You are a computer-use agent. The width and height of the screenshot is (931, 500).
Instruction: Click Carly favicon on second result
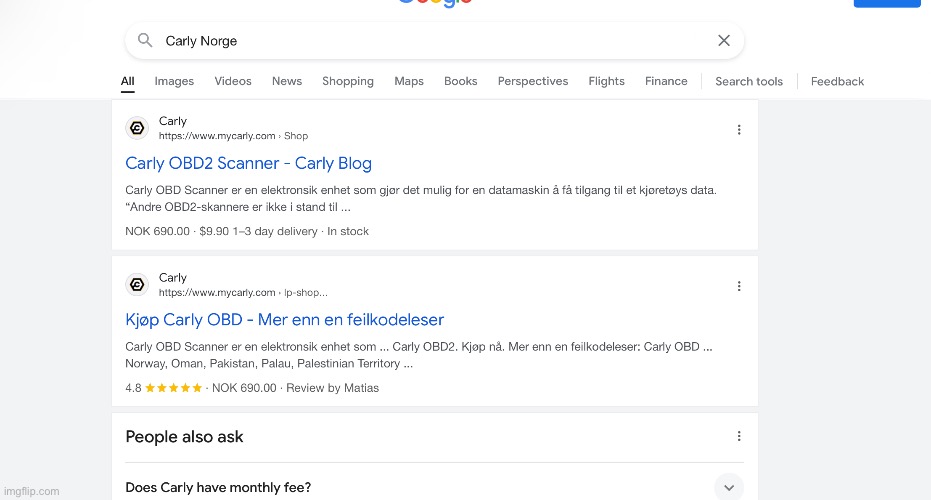click(137, 285)
